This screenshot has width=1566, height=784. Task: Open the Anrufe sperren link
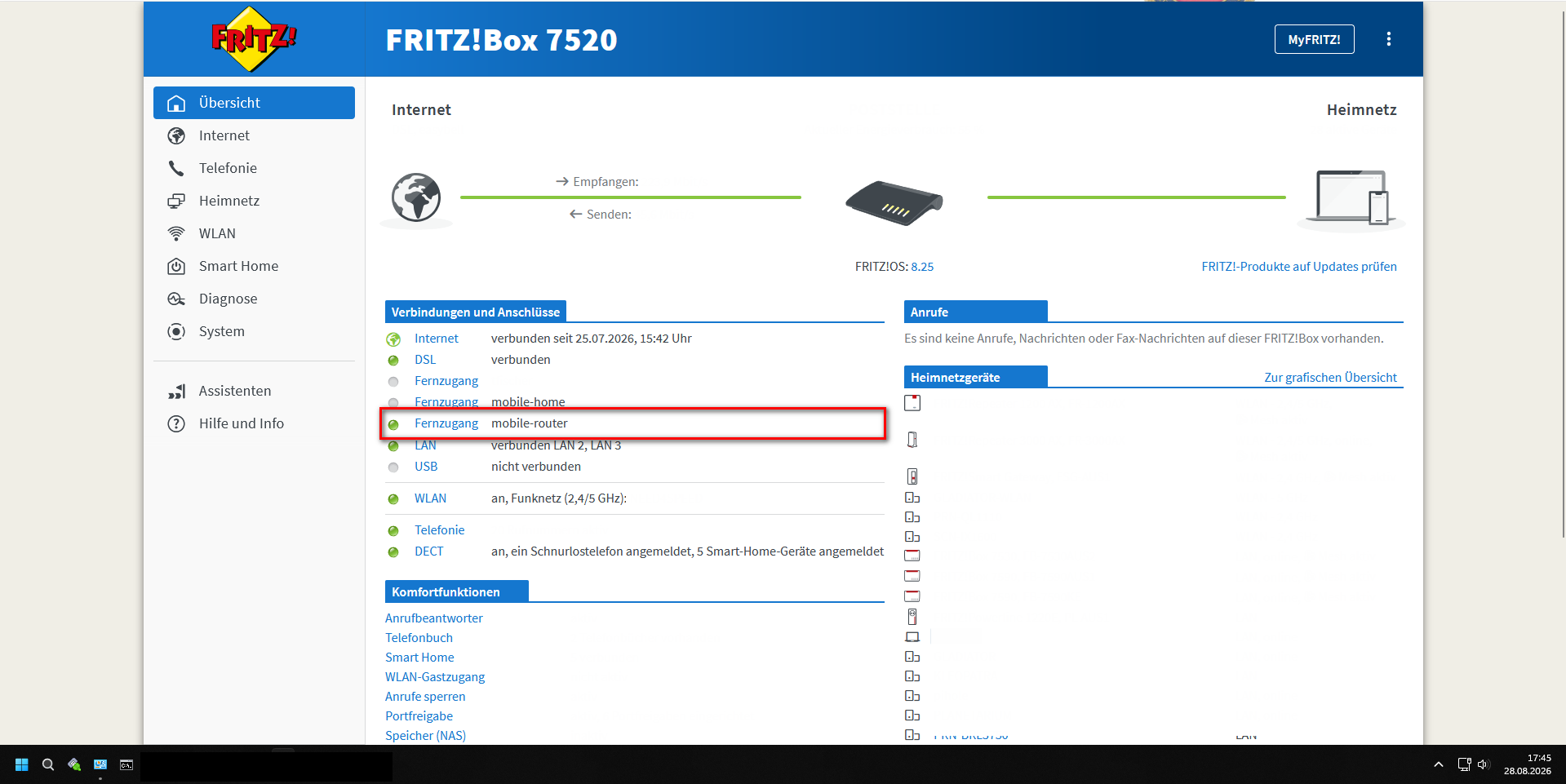point(425,697)
